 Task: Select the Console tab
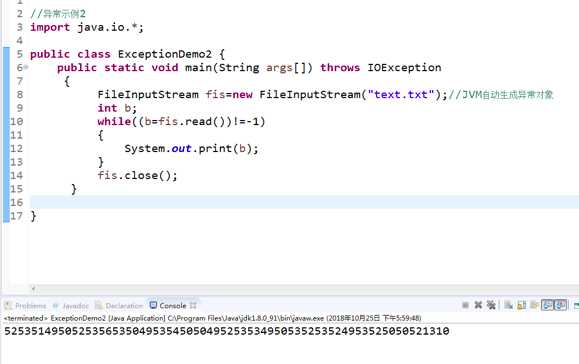pos(168,305)
